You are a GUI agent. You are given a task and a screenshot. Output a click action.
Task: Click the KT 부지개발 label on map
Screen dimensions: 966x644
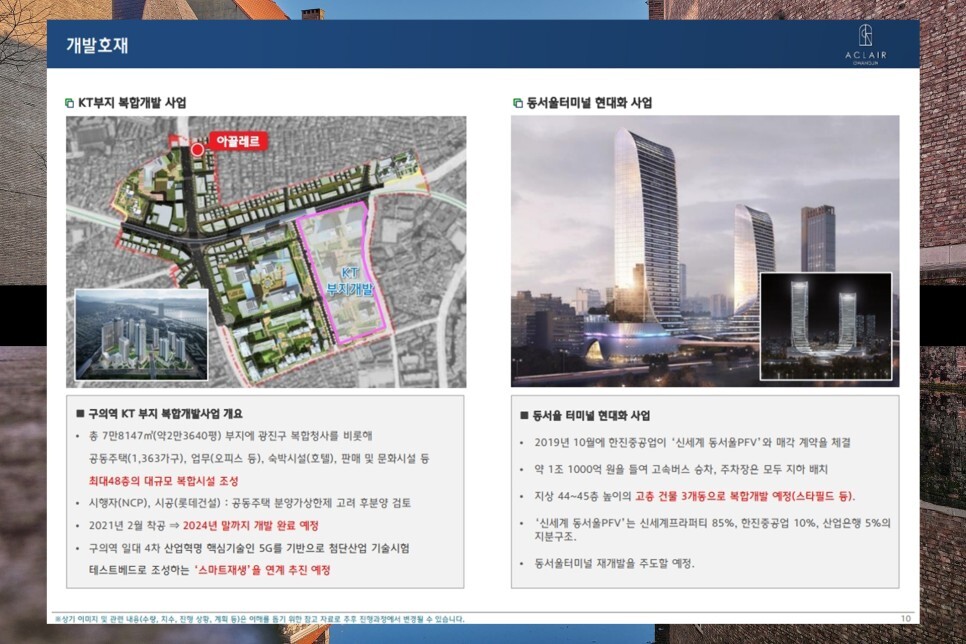pos(350,282)
